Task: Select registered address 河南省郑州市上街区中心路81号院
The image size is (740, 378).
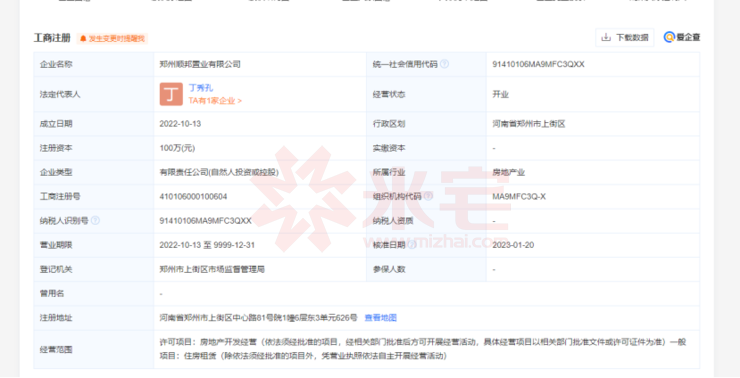Action: point(258,318)
